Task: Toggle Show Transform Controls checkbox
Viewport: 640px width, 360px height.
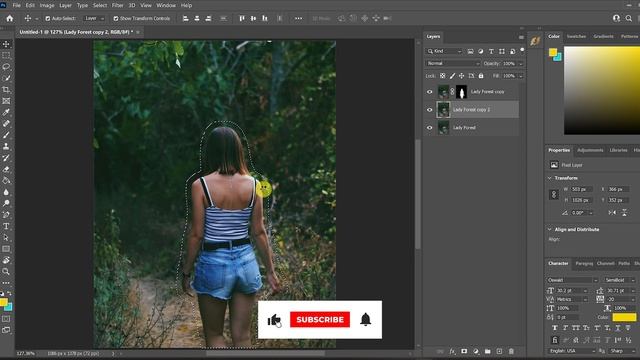Action: click(116, 18)
